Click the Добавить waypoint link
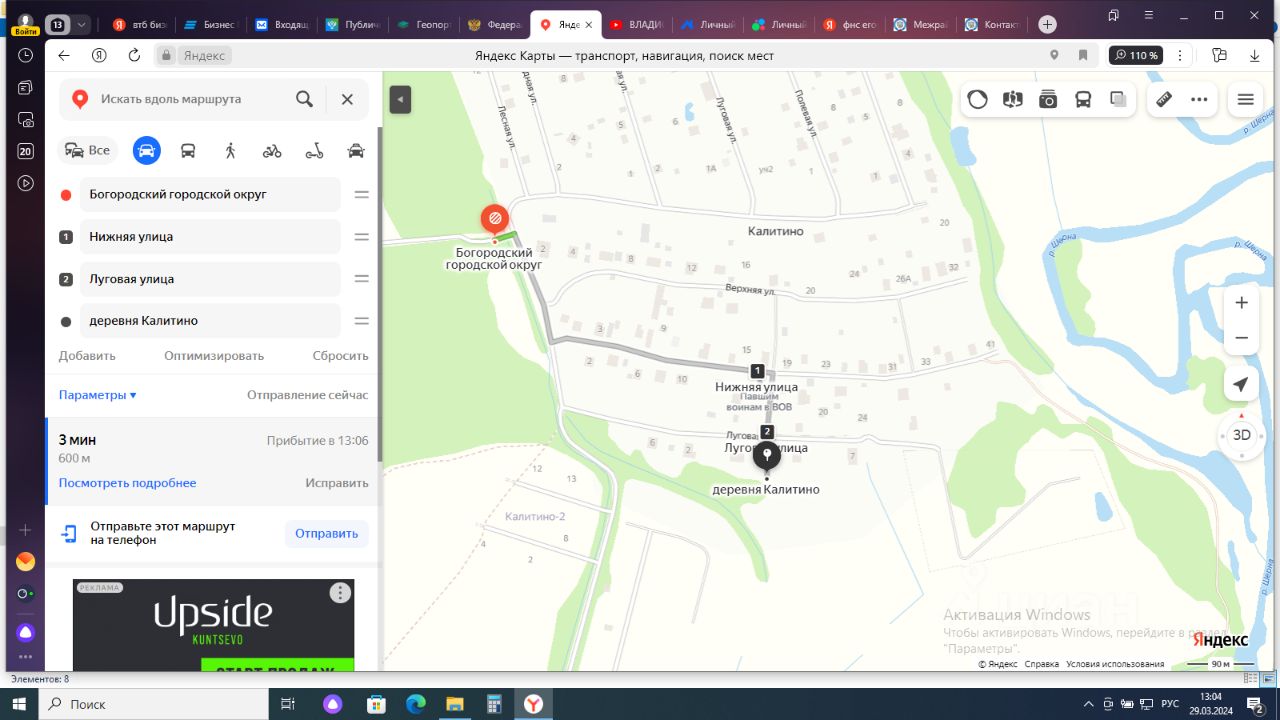Image resolution: width=1280 pixels, height=720 pixels. tap(87, 356)
